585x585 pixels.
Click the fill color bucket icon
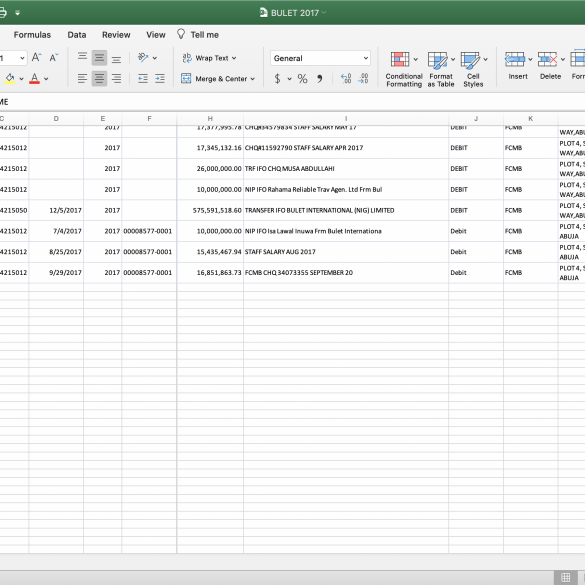pyautogui.click(x=10, y=78)
